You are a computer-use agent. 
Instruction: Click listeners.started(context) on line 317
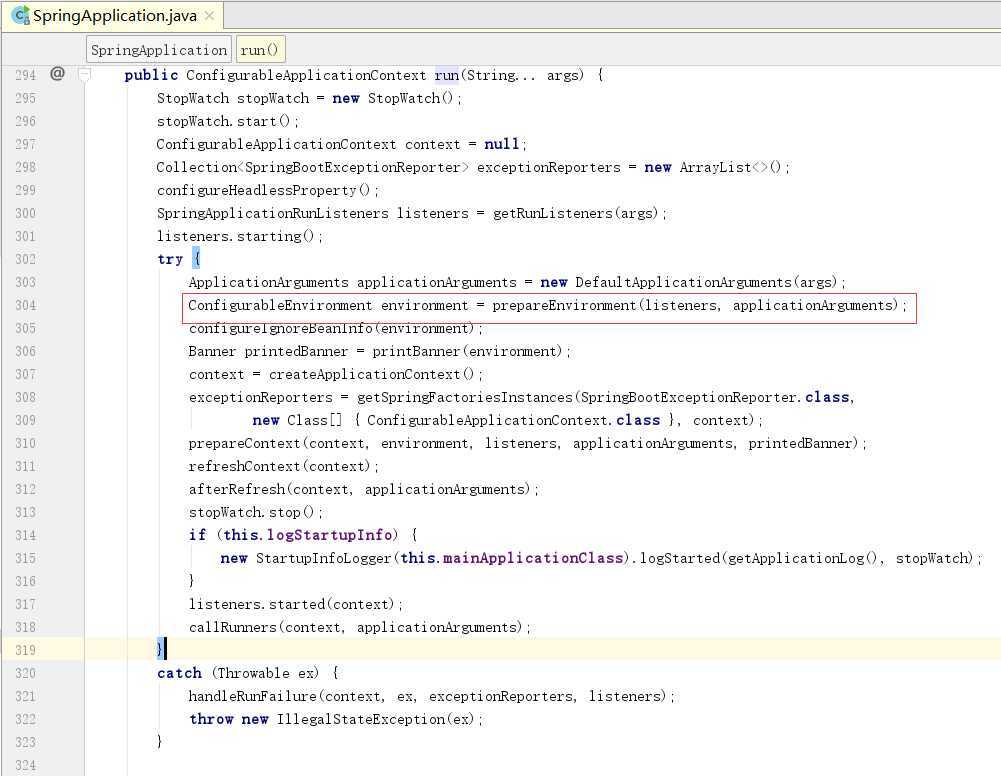coord(292,604)
